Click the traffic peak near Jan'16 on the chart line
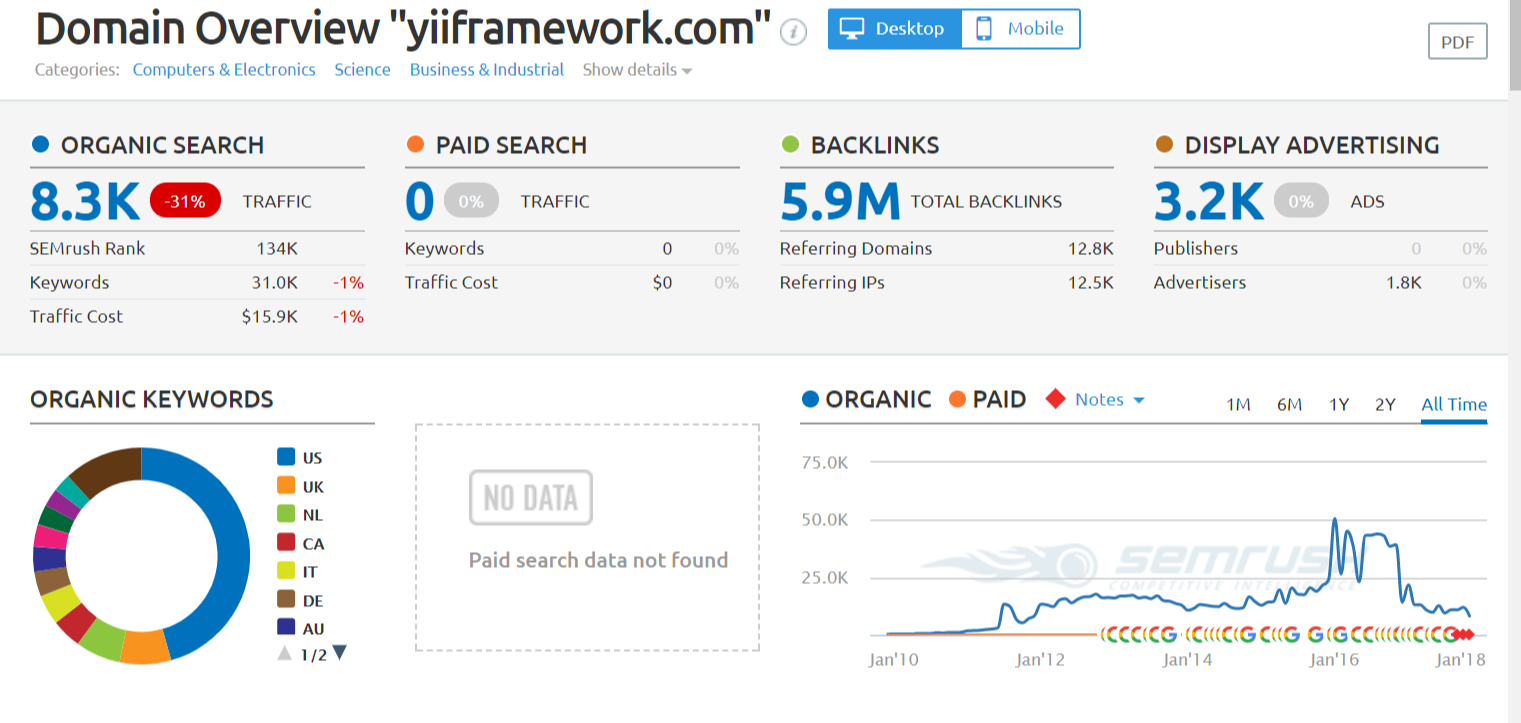 point(1334,520)
